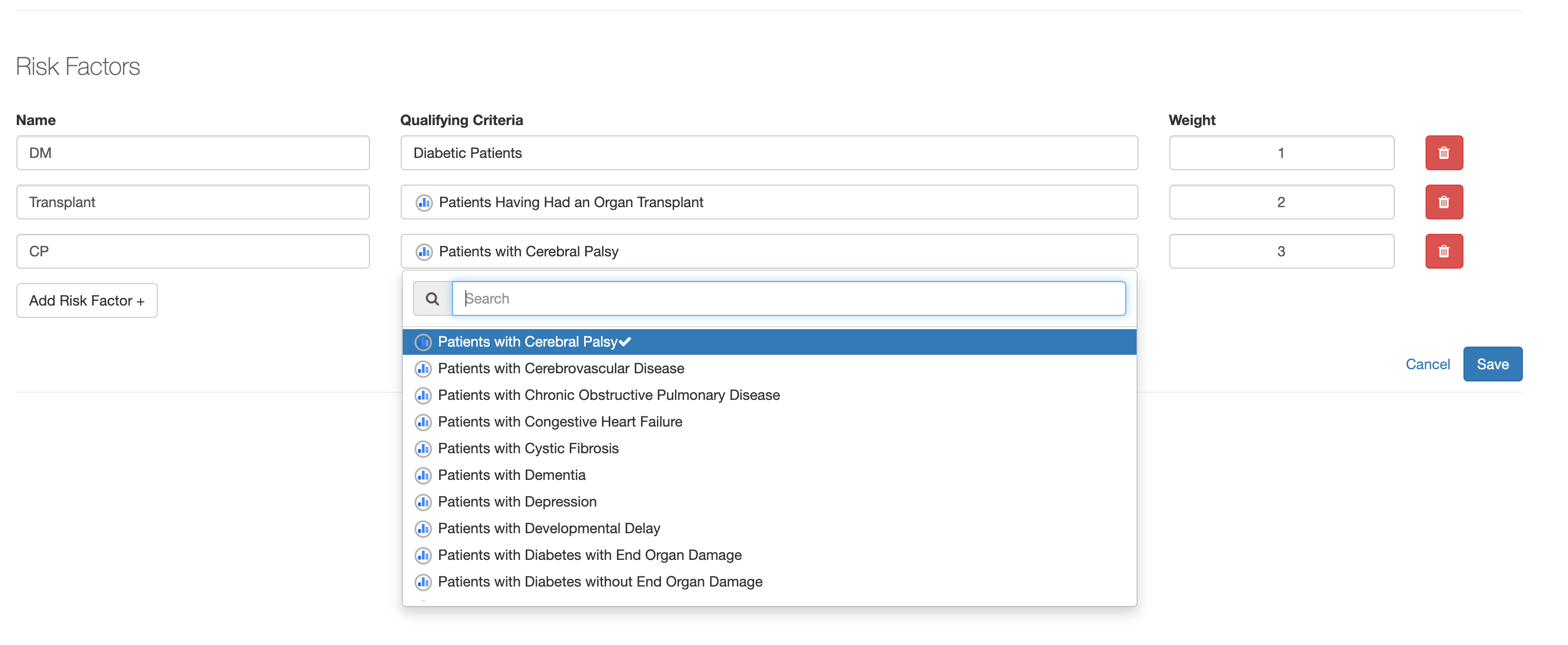Click chart icon beside Cerebrovascular Disease option
The height and width of the screenshot is (645, 1568).
[423, 369]
